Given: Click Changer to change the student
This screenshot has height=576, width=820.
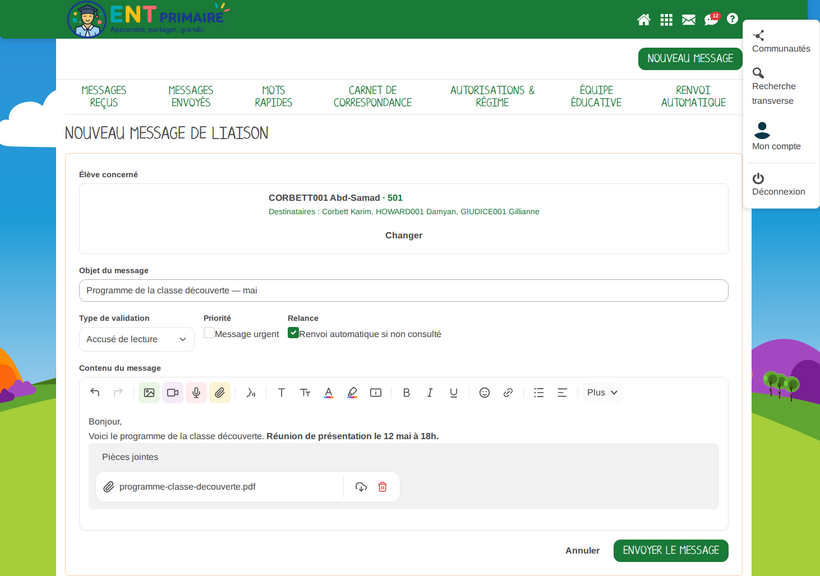Looking at the screenshot, I should tap(404, 235).
